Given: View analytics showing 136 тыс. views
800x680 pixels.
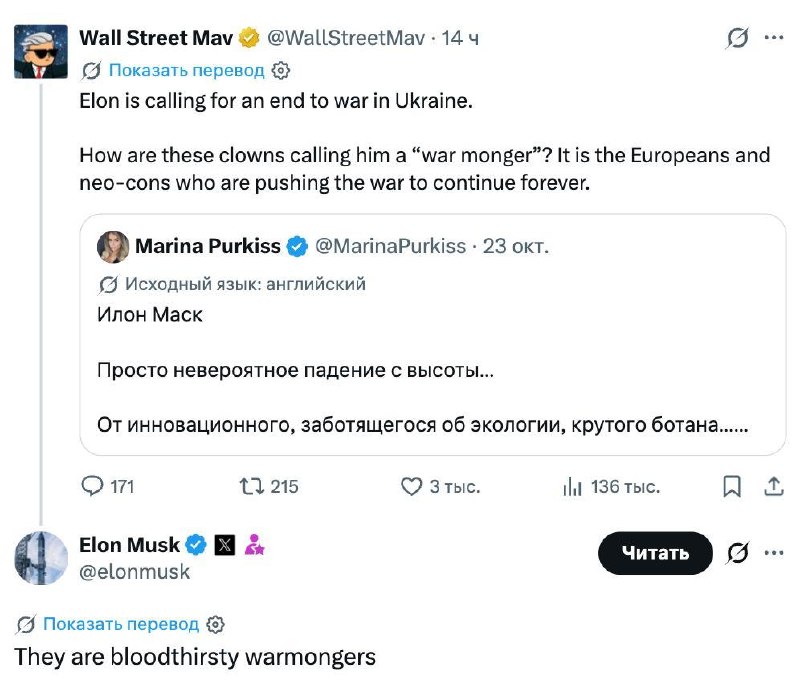Looking at the screenshot, I should click(572, 487).
